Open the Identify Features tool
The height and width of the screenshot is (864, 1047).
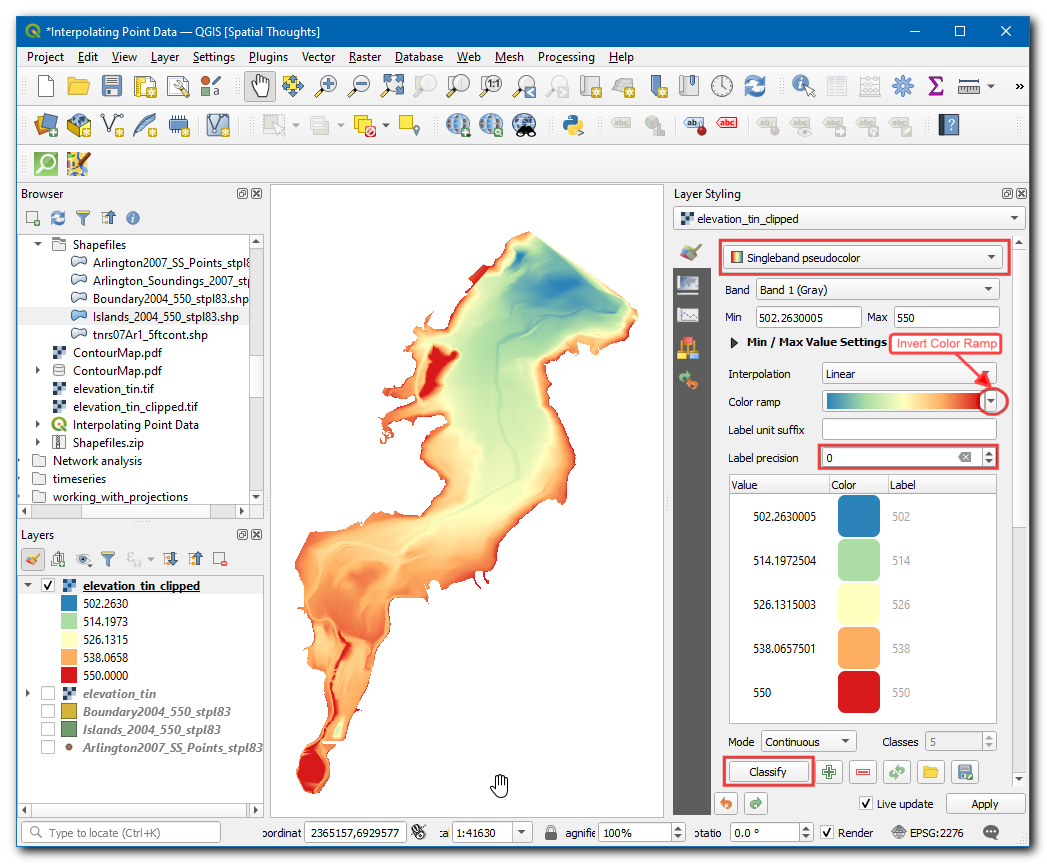click(803, 86)
